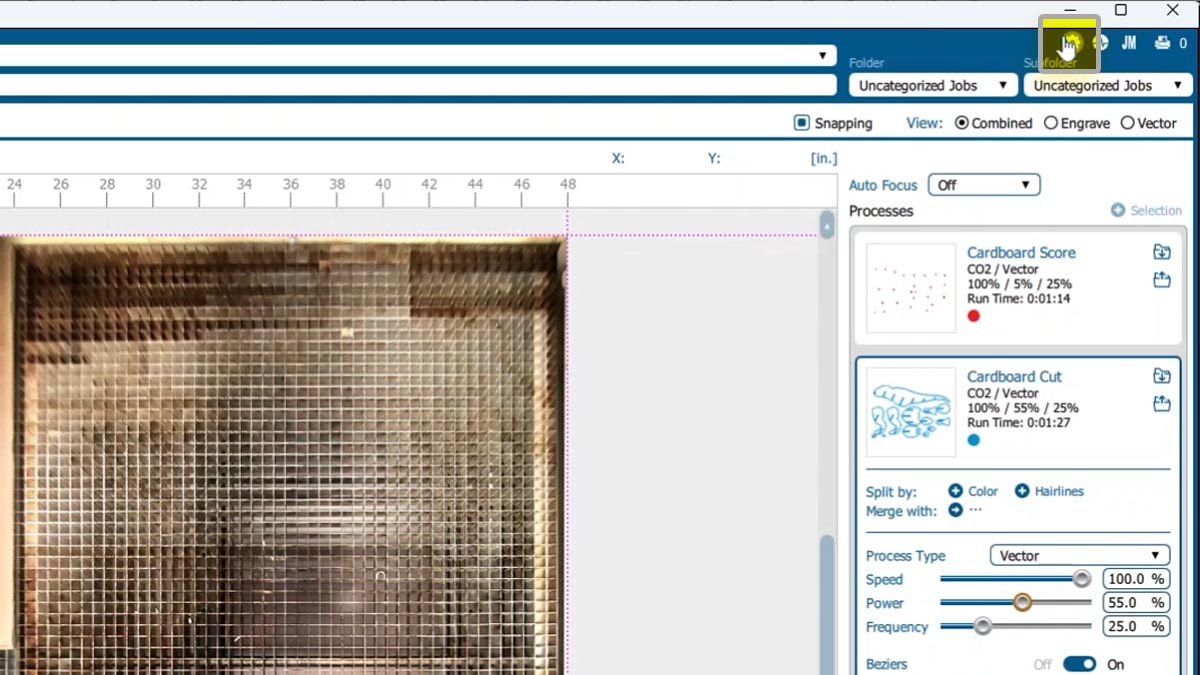The height and width of the screenshot is (675, 1200).
Task: Open the Process Type dropdown
Action: 1079,556
